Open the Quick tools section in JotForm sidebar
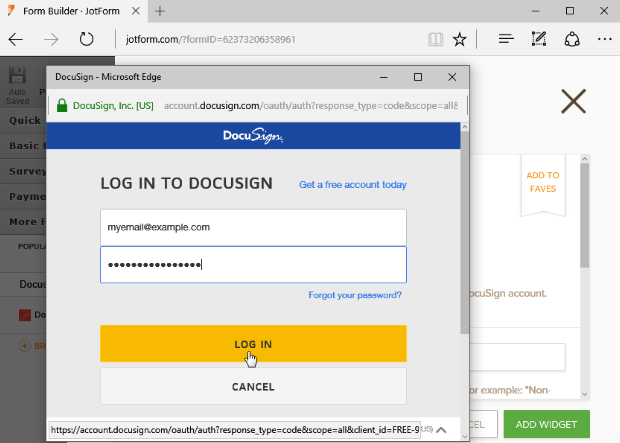 (x=24, y=121)
